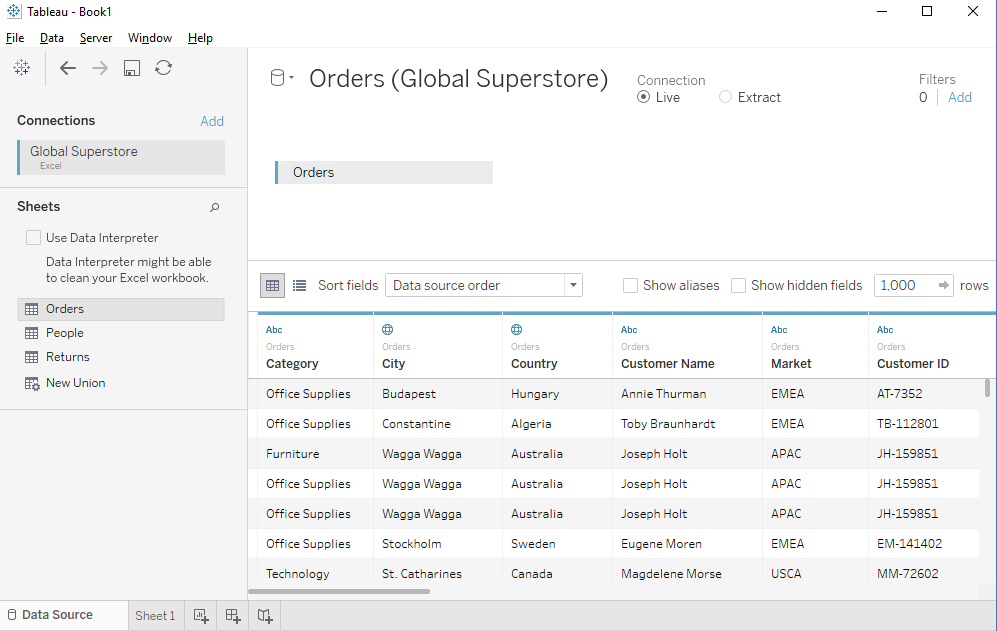997x631 pixels.
Task: Click the Abc data type icon for Category
Action: (x=274, y=329)
